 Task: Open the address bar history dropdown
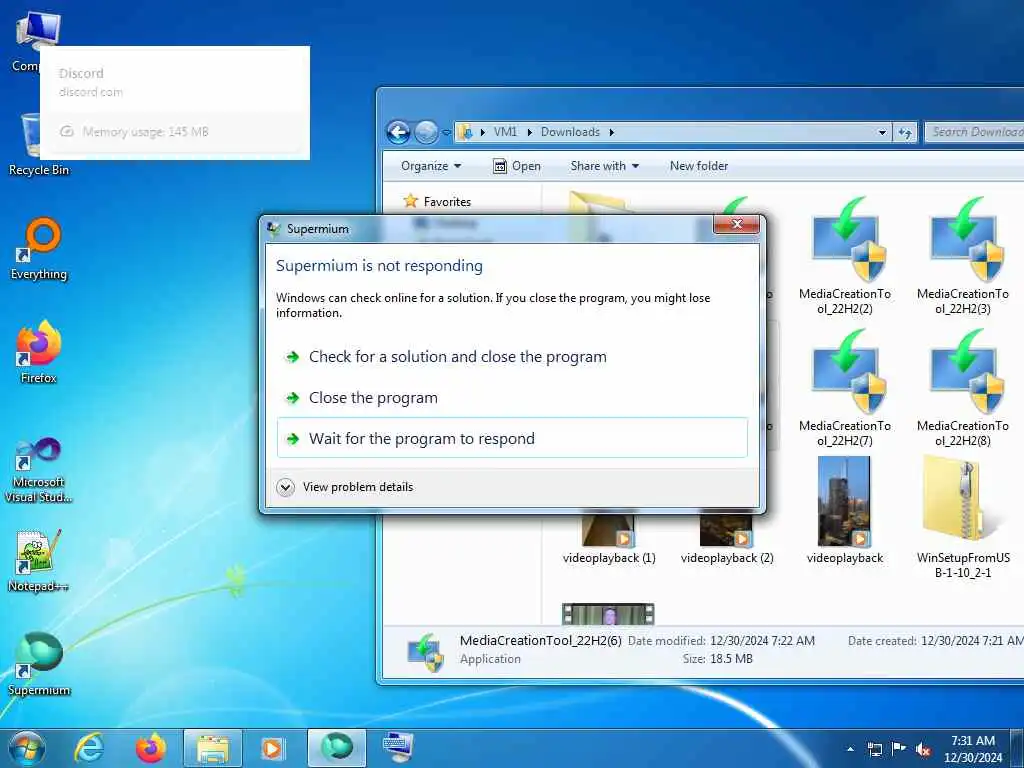click(x=882, y=133)
